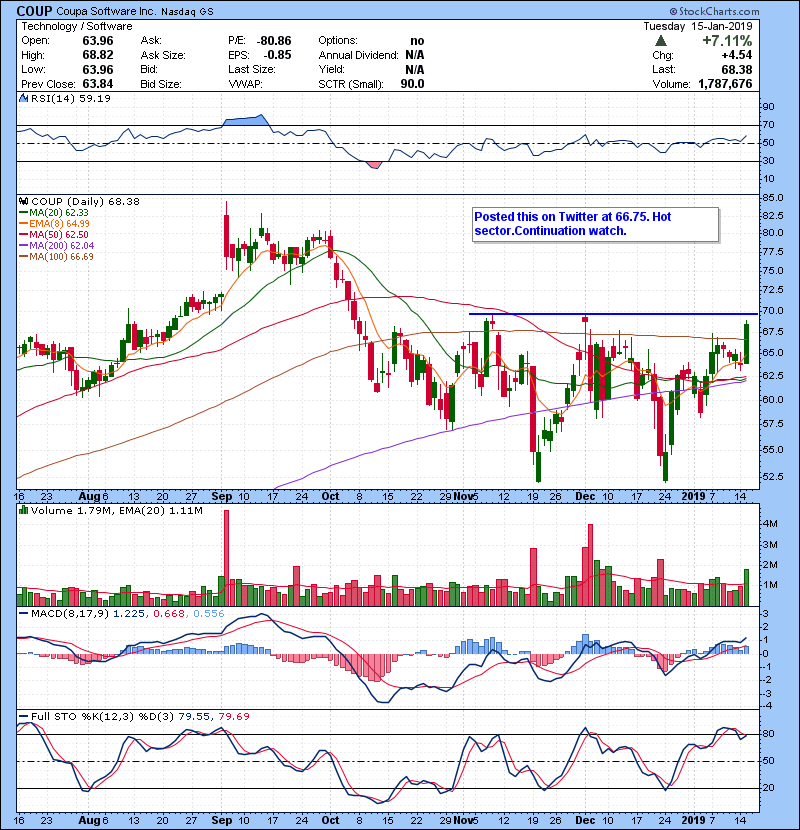Click the 4M volume axis label
This screenshot has height=830, width=800.
[x=769, y=524]
